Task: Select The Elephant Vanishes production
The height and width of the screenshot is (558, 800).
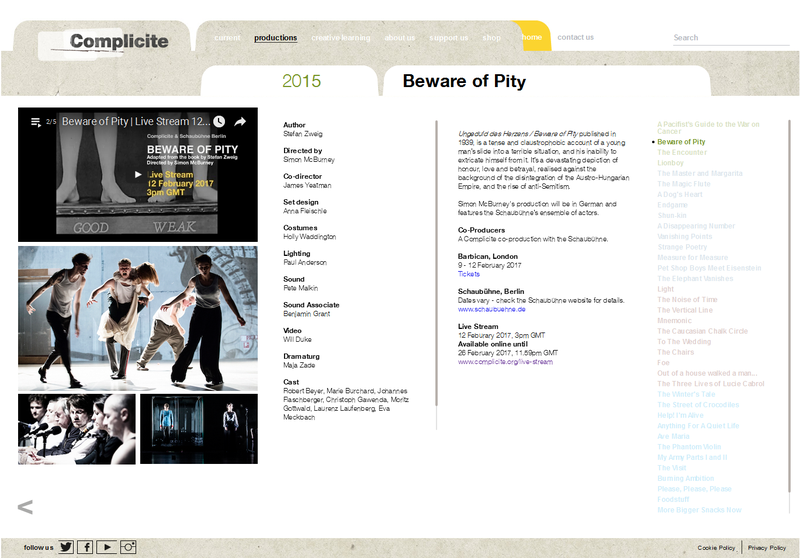Action: coord(695,278)
